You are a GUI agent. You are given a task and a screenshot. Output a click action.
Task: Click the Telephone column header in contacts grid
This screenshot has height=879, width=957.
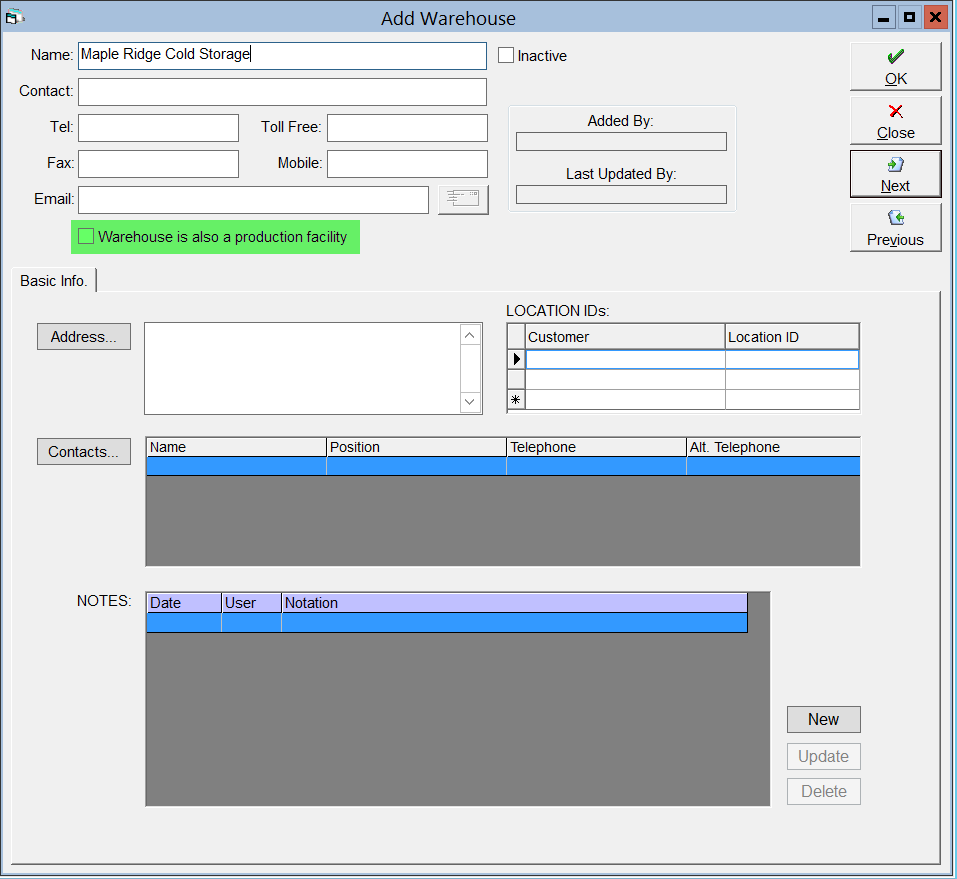click(x=596, y=447)
